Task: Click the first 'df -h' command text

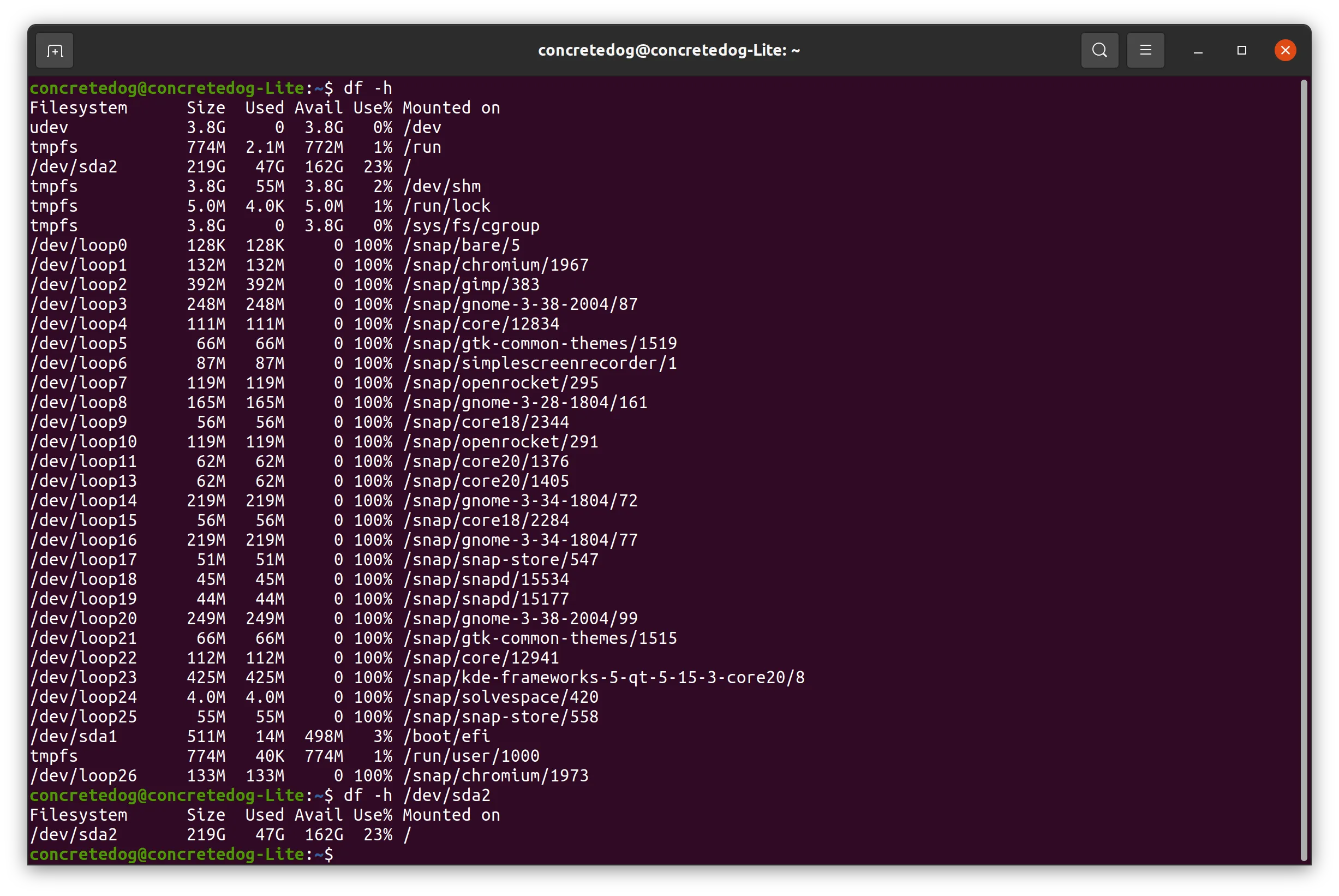Action: [x=367, y=88]
